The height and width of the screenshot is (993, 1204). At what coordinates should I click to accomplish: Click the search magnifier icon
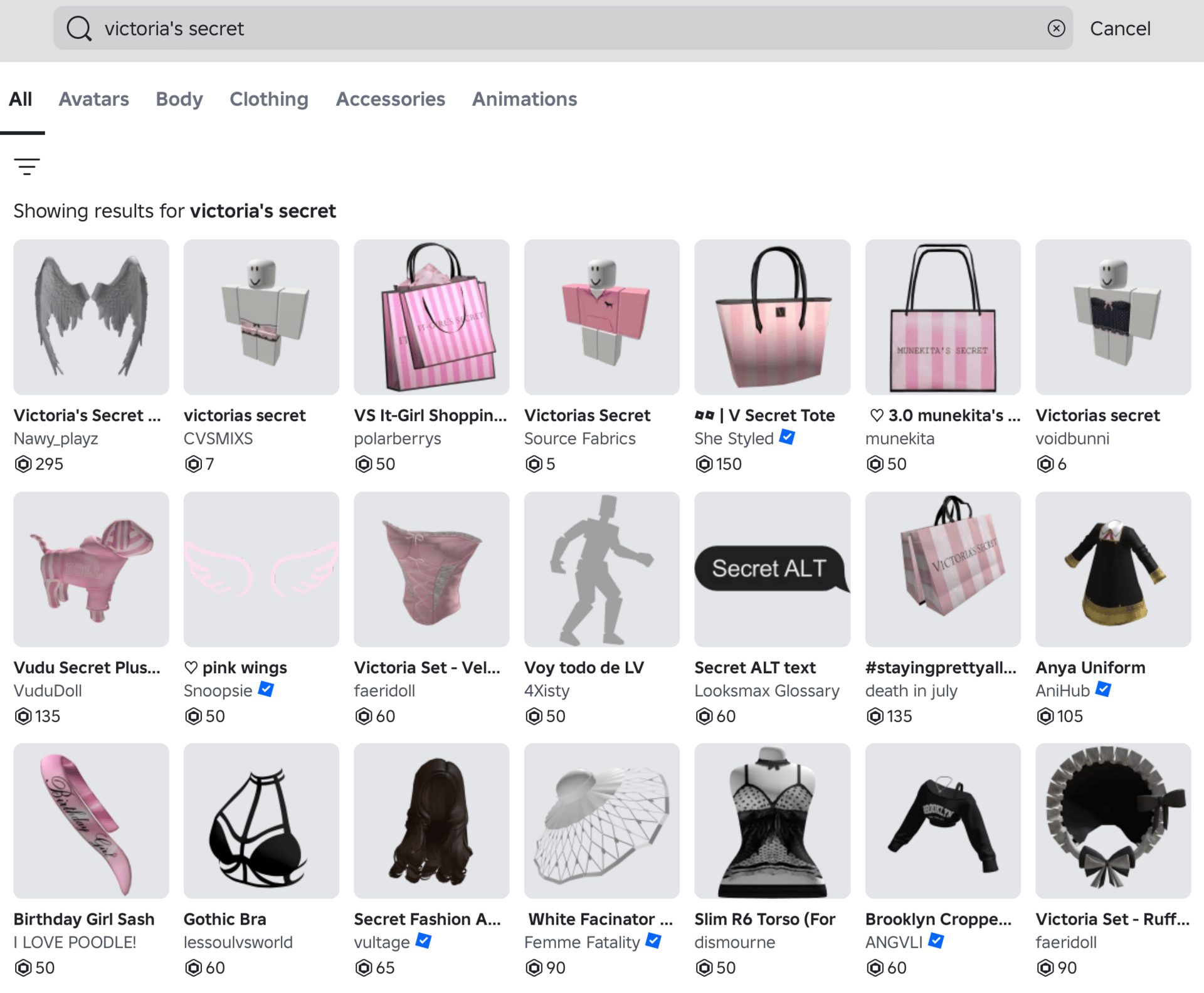79,28
